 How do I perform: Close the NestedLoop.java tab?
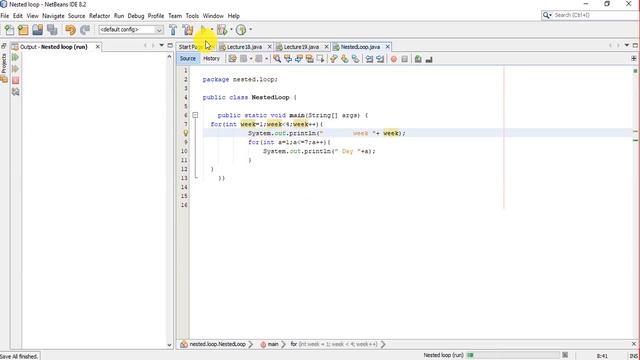387,47
